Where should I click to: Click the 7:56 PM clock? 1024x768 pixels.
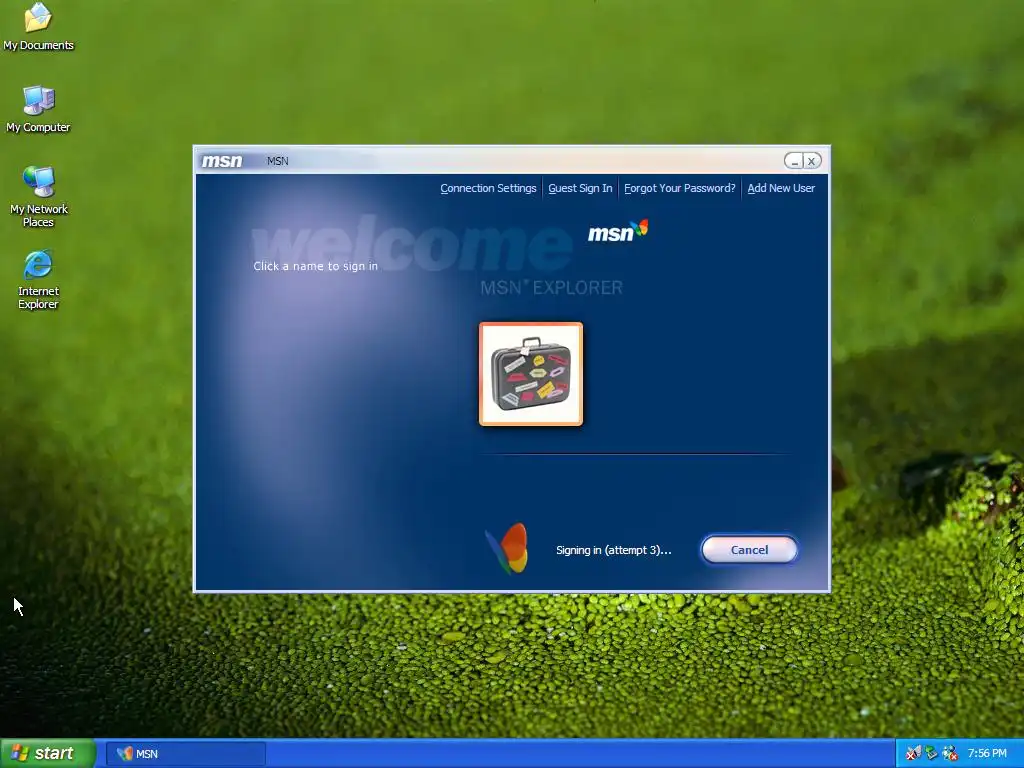(987, 754)
